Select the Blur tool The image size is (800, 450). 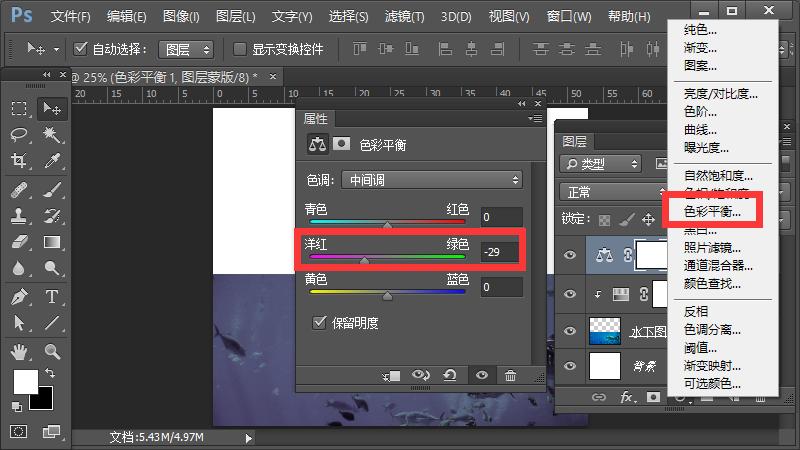click(x=19, y=268)
